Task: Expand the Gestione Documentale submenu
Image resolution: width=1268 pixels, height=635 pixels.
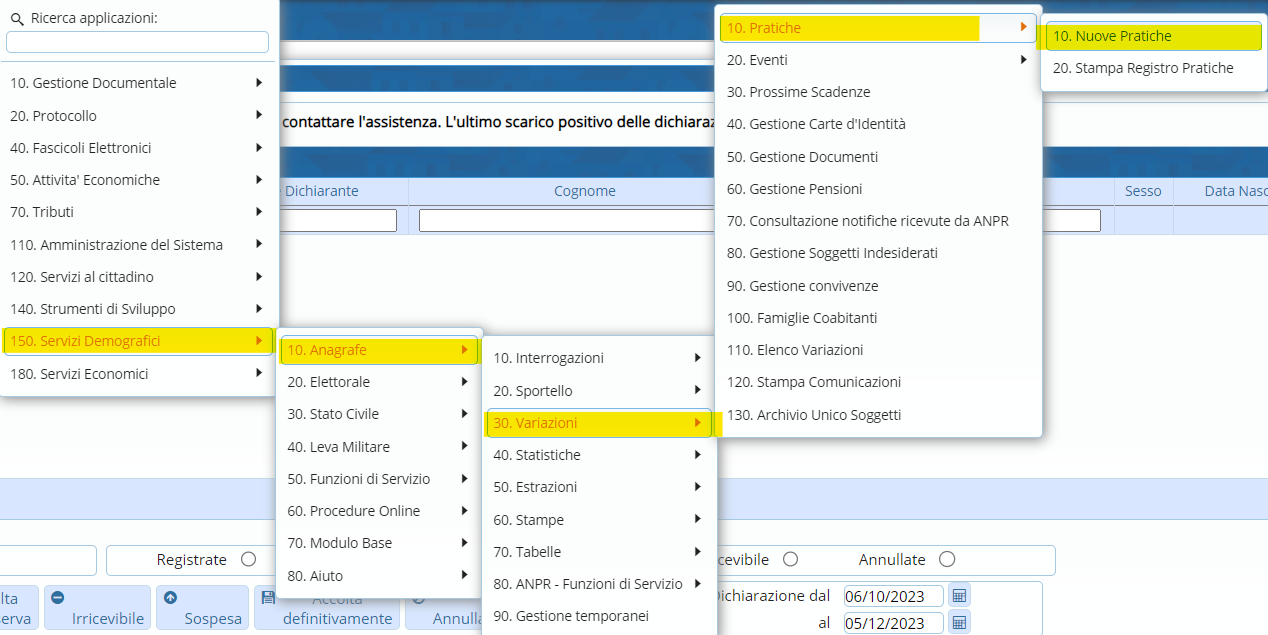Action: tap(259, 83)
